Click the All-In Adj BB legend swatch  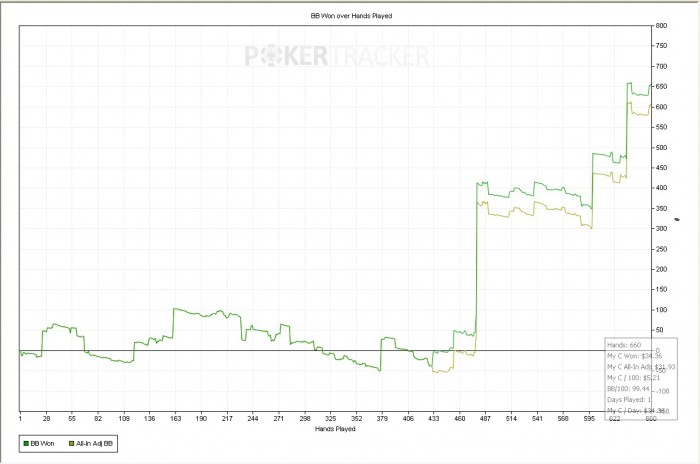point(71,443)
